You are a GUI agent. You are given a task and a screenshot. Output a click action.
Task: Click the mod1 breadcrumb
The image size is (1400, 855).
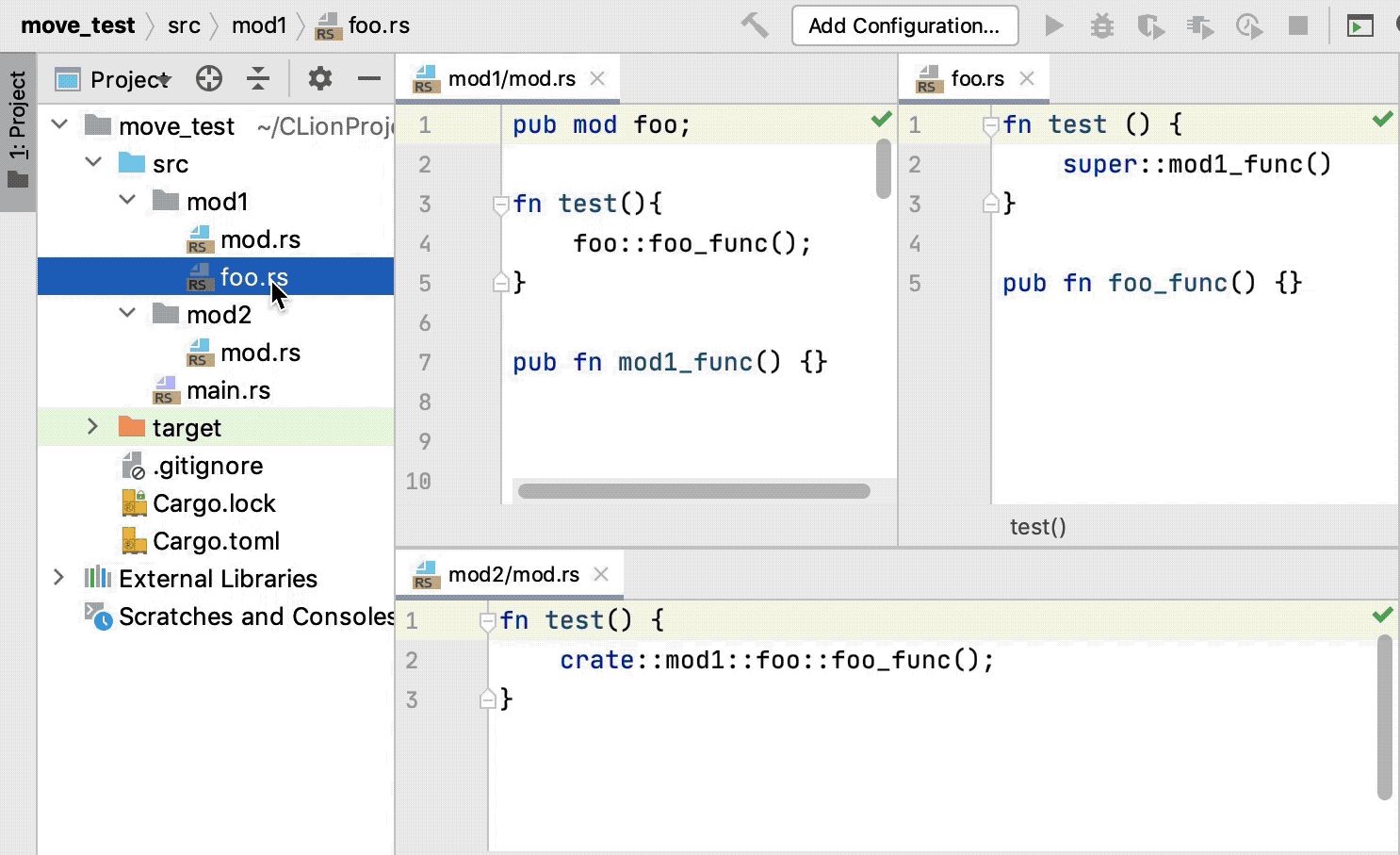[259, 25]
